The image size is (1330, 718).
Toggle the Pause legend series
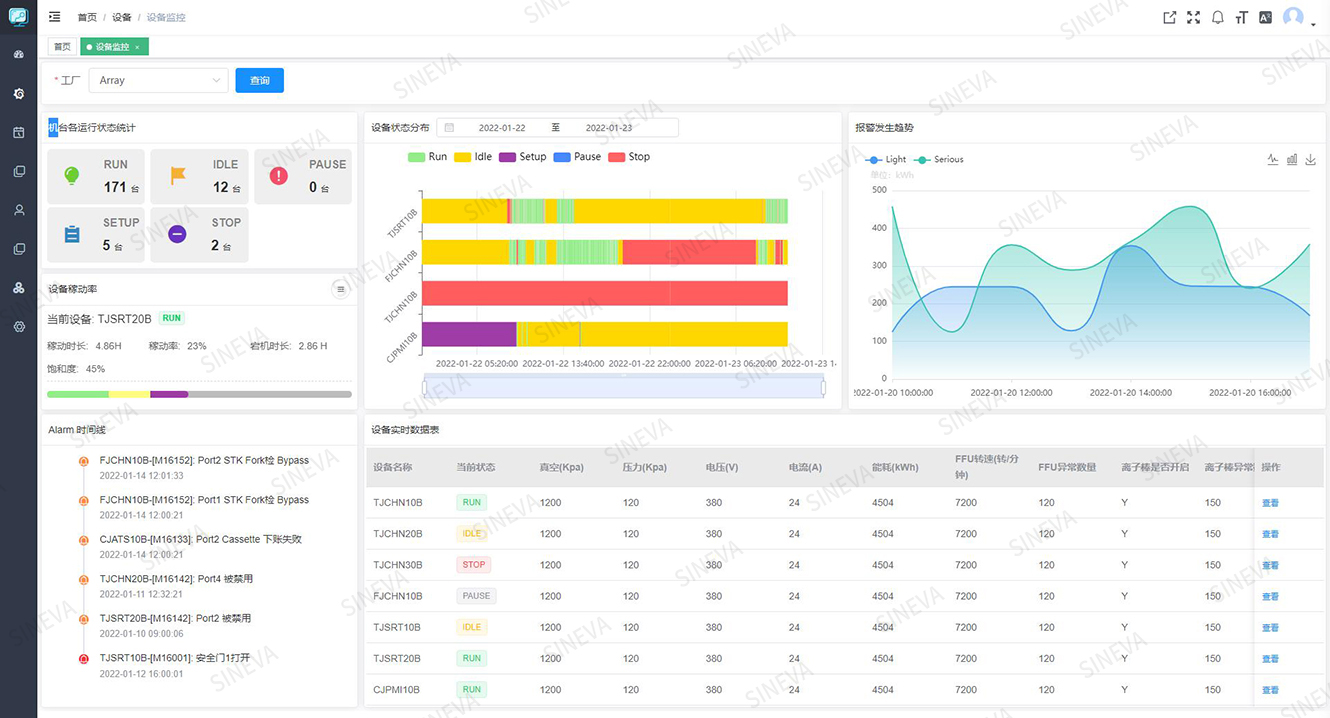point(577,157)
